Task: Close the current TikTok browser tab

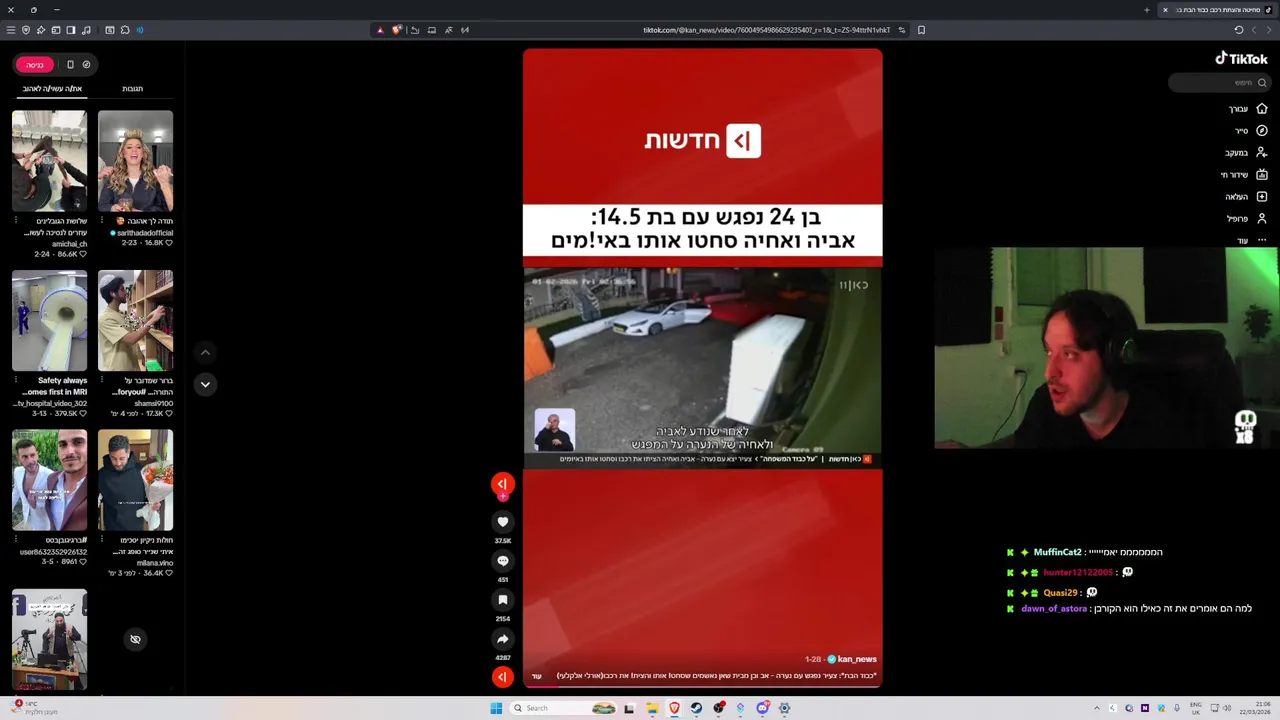Action: (x=1165, y=10)
